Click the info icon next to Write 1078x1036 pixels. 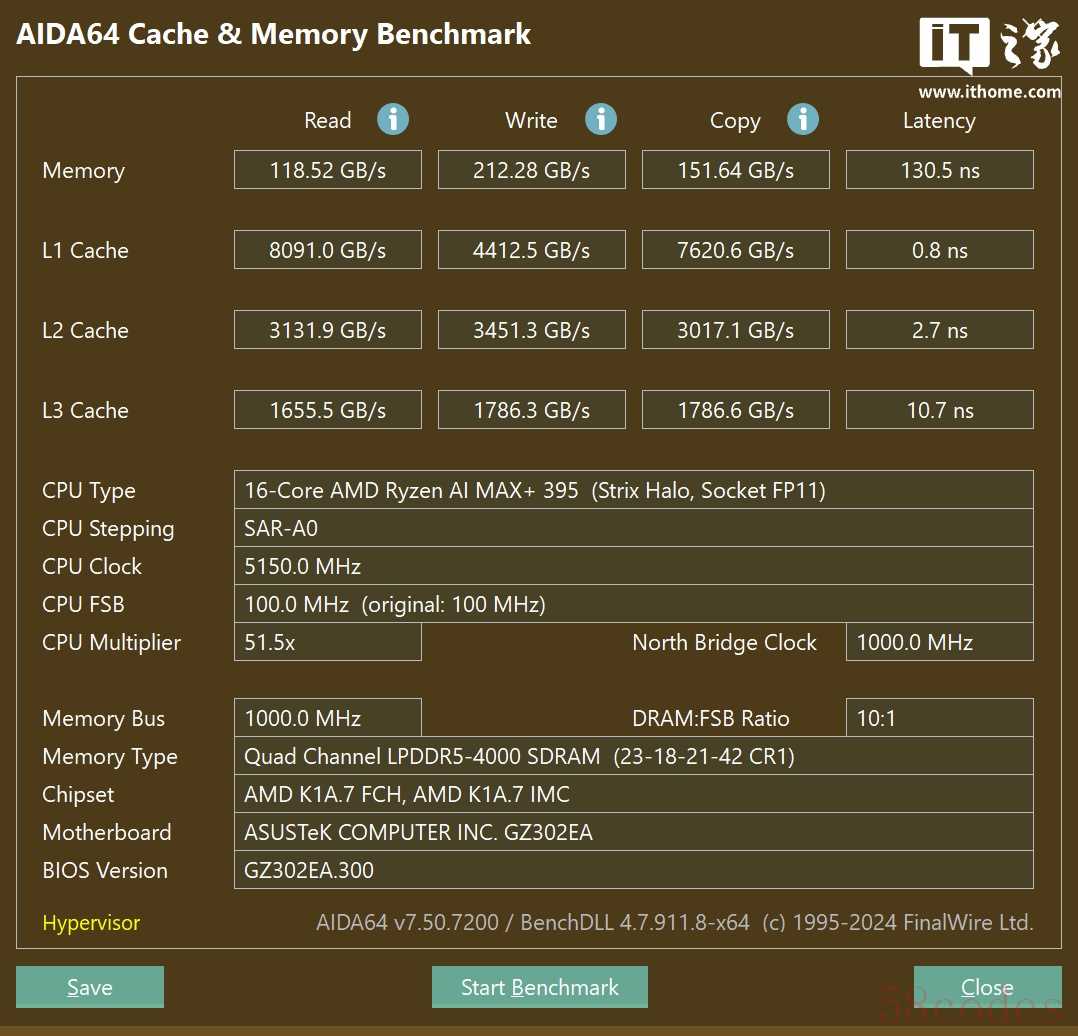tap(601, 120)
